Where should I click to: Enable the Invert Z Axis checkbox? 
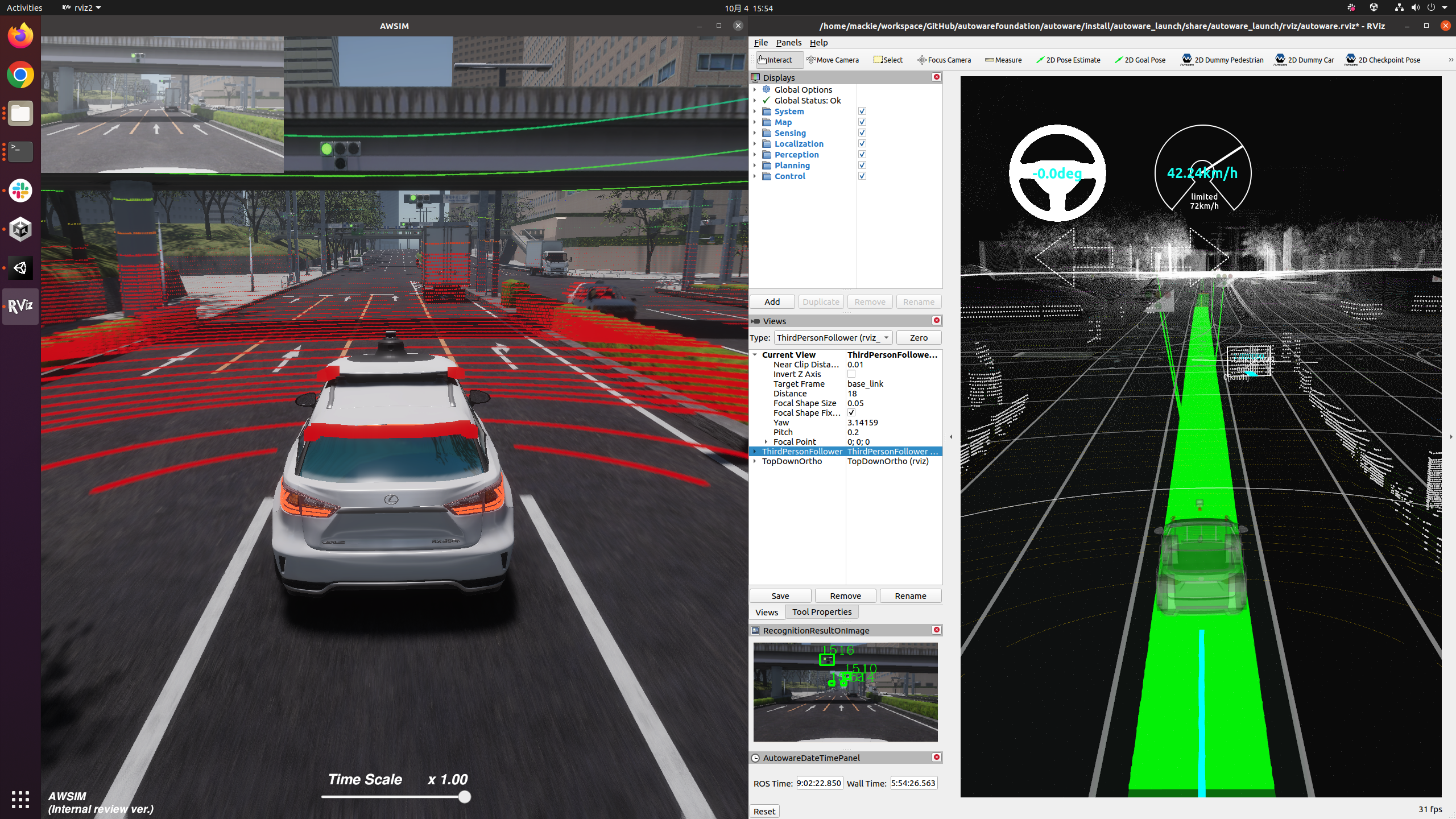851,374
